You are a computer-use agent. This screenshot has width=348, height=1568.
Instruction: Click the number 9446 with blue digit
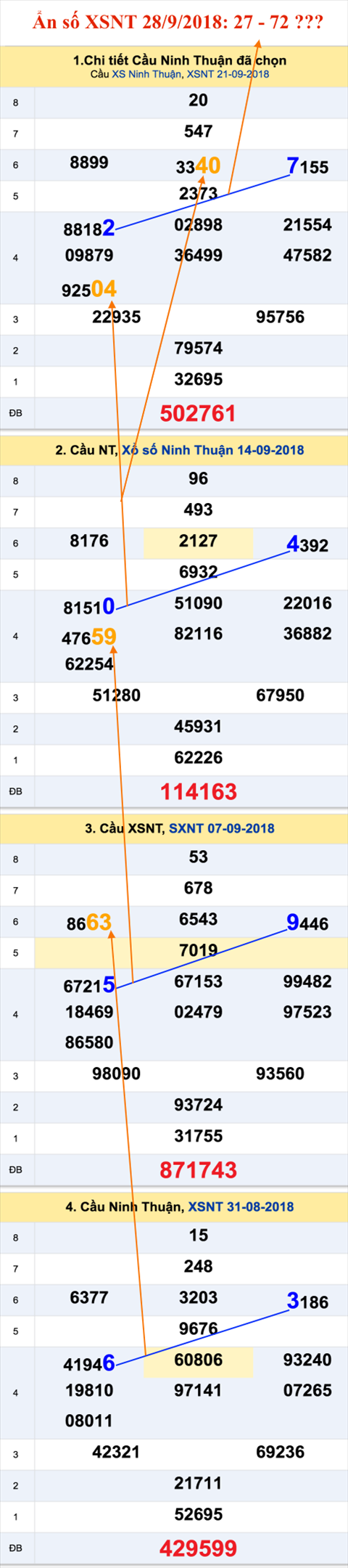307,923
